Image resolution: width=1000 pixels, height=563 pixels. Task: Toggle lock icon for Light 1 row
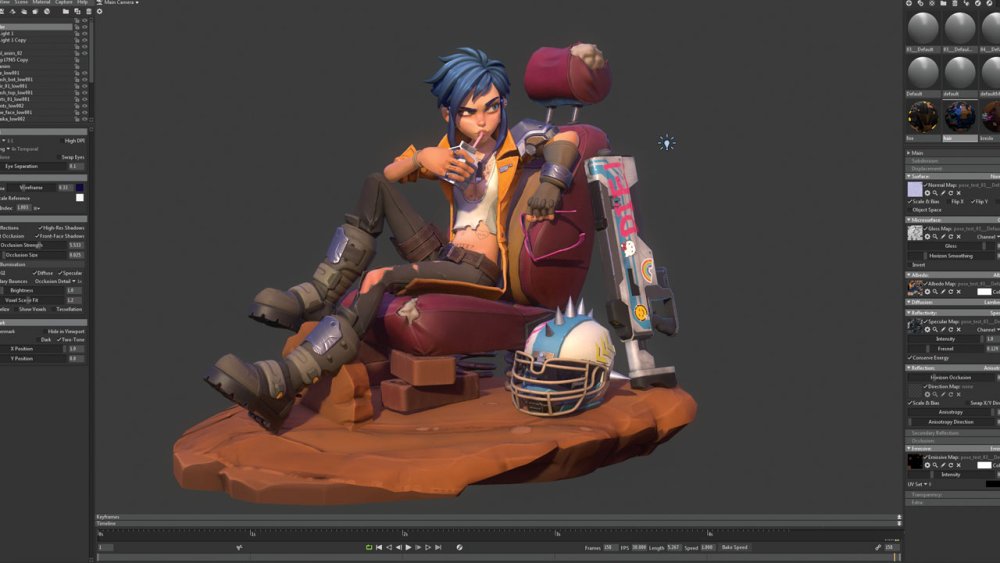point(77,34)
